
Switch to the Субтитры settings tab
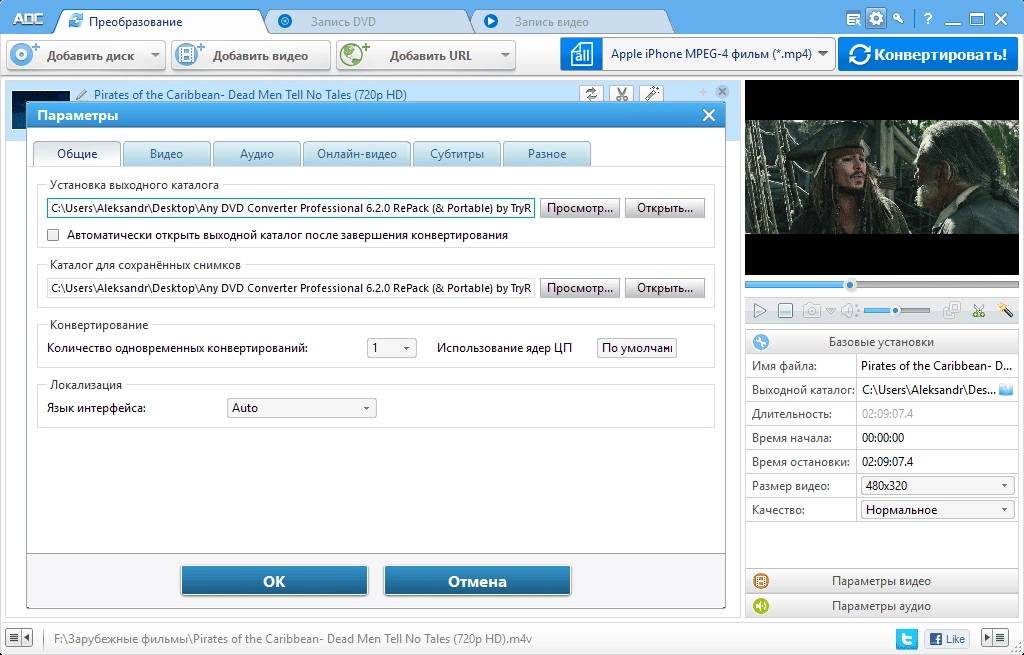(x=457, y=154)
